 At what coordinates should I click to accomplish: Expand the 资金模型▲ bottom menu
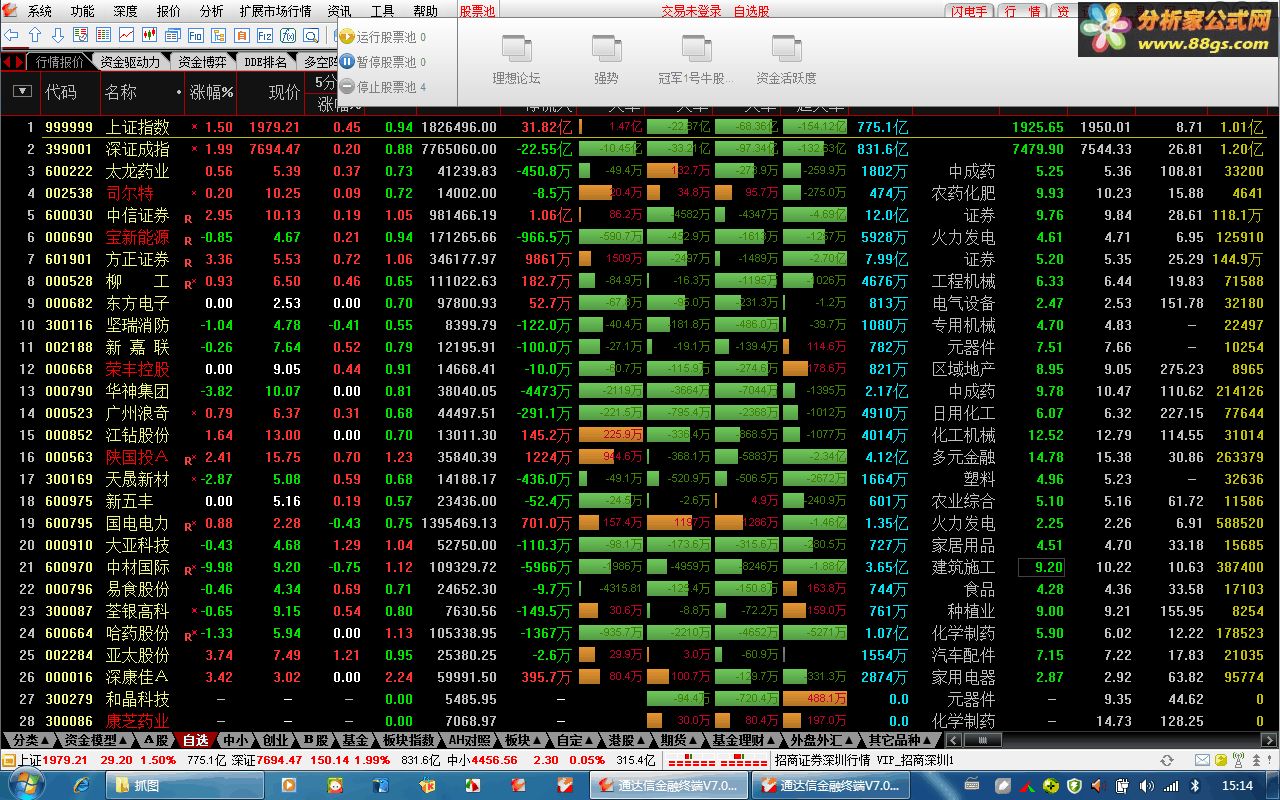click(97, 740)
